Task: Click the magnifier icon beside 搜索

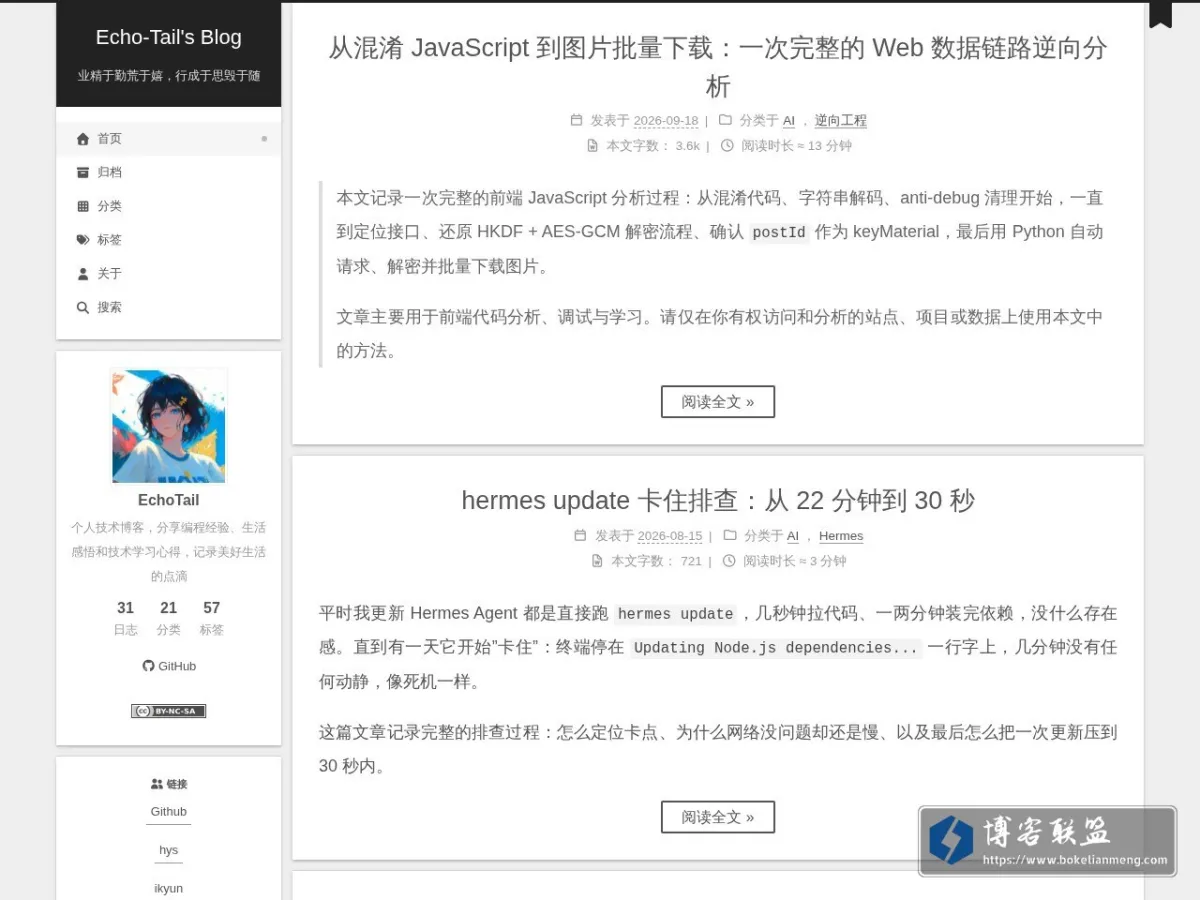Action: [x=83, y=307]
